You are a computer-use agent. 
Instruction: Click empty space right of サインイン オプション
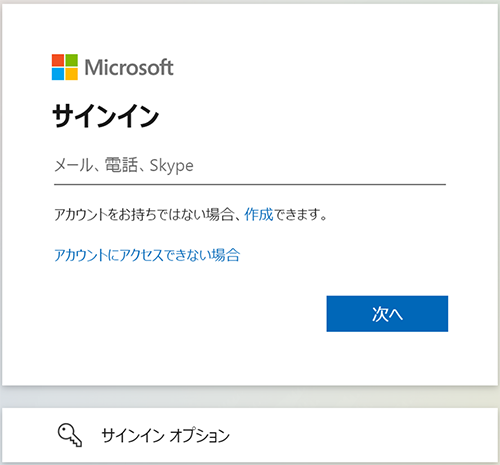point(363,435)
